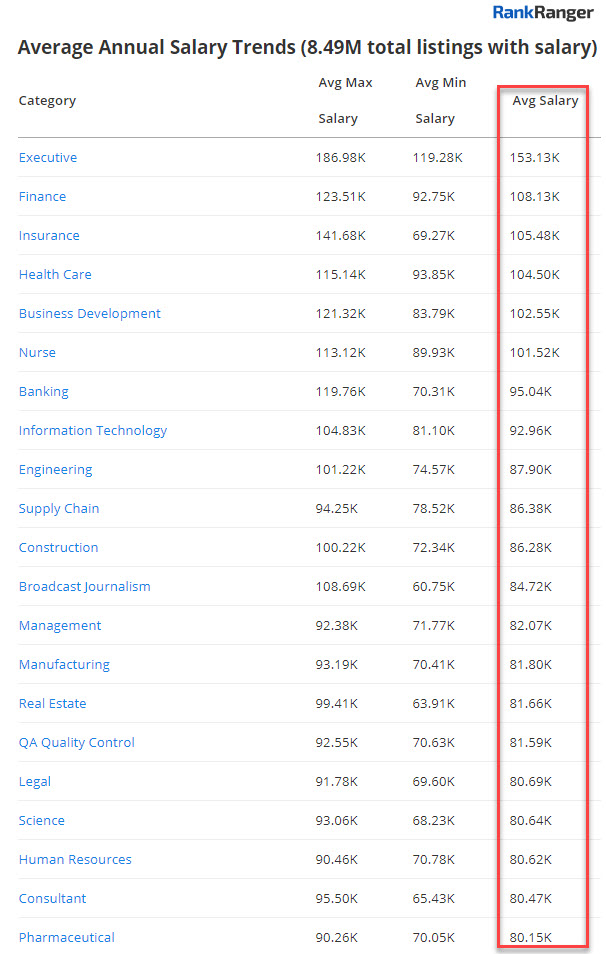Viewport: 606px width, 954px height.
Task: Open the Finance category link
Action: click(42, 197)
